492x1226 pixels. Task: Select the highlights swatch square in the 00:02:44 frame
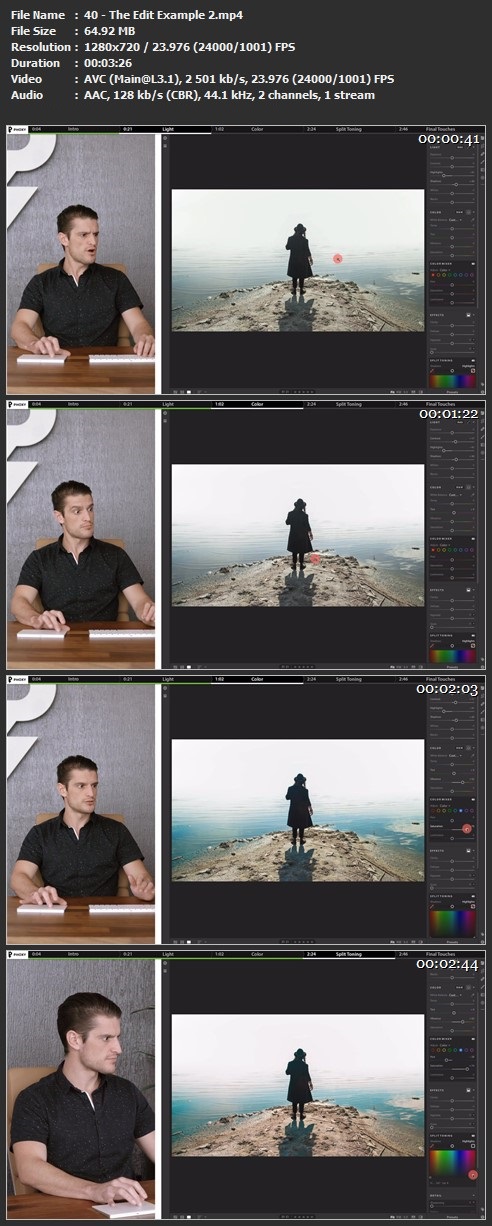473,1146
